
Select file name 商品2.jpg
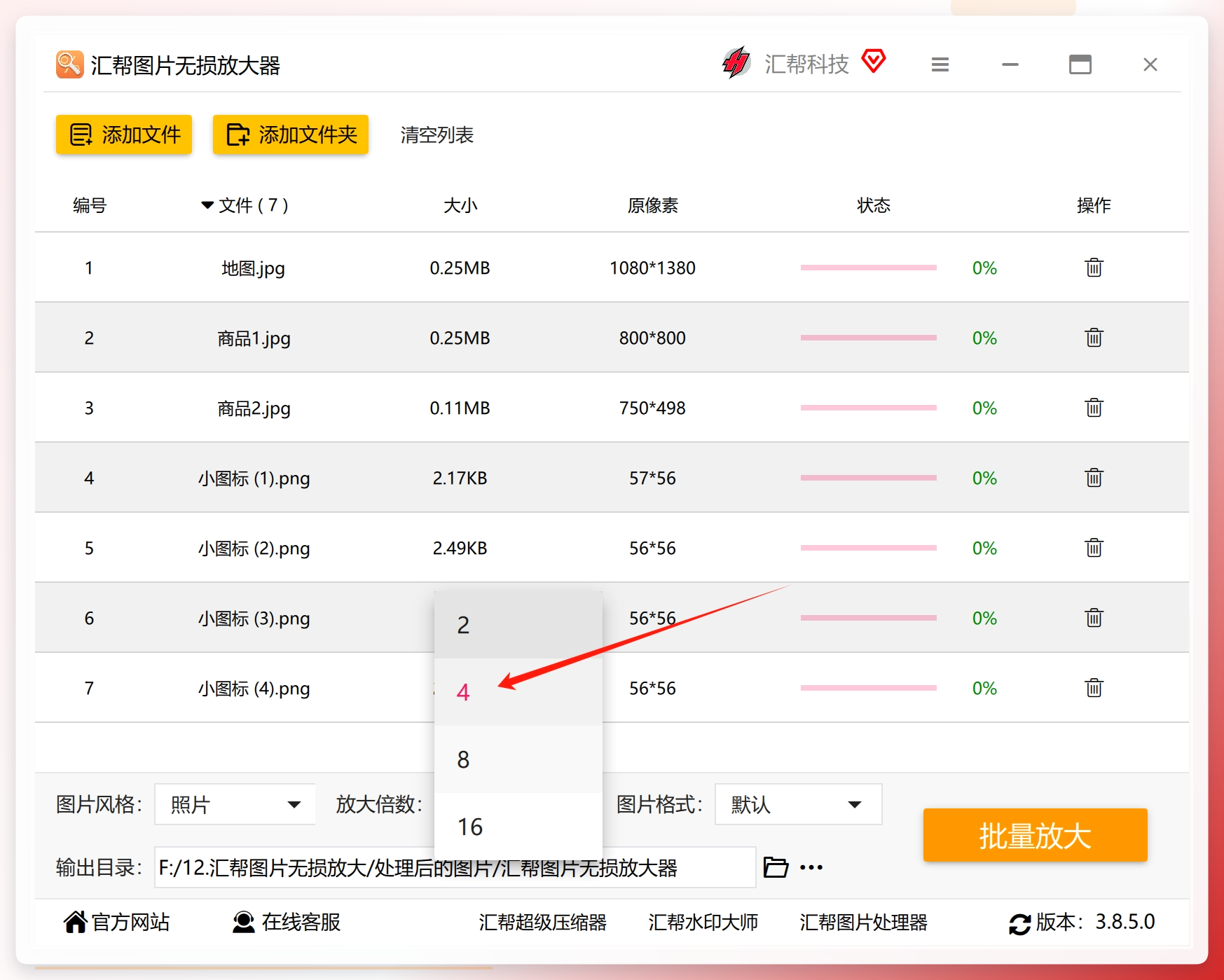(254, 408)
